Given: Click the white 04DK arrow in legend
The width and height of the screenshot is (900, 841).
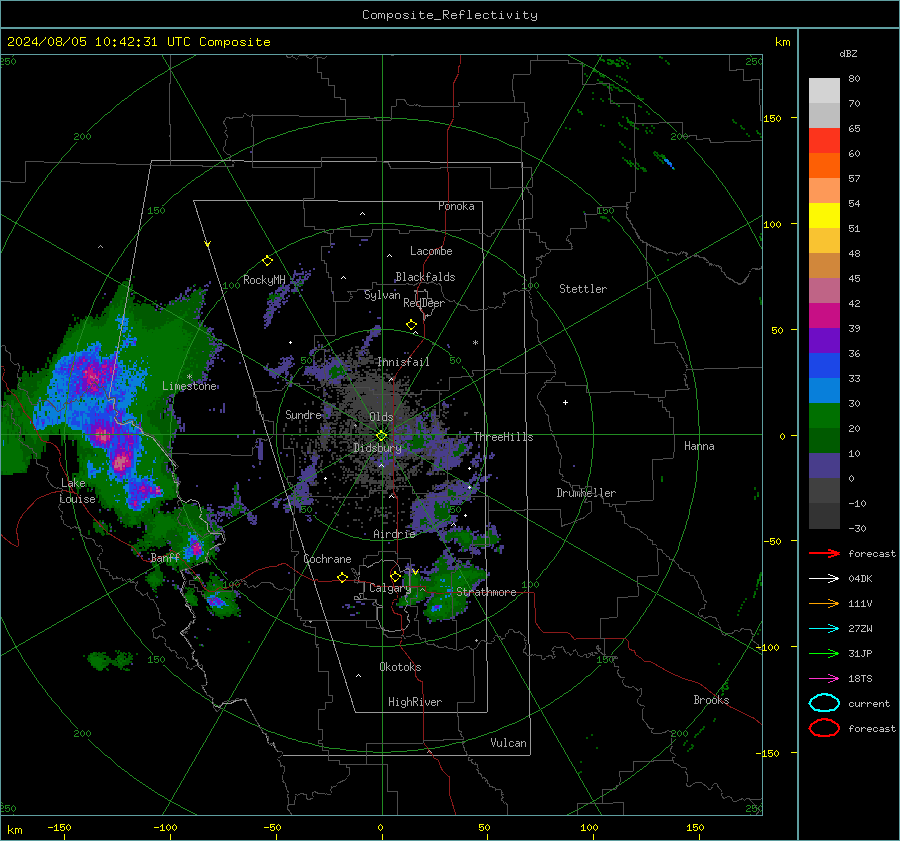Looking at the screenshot, I should tap(824, 579).
